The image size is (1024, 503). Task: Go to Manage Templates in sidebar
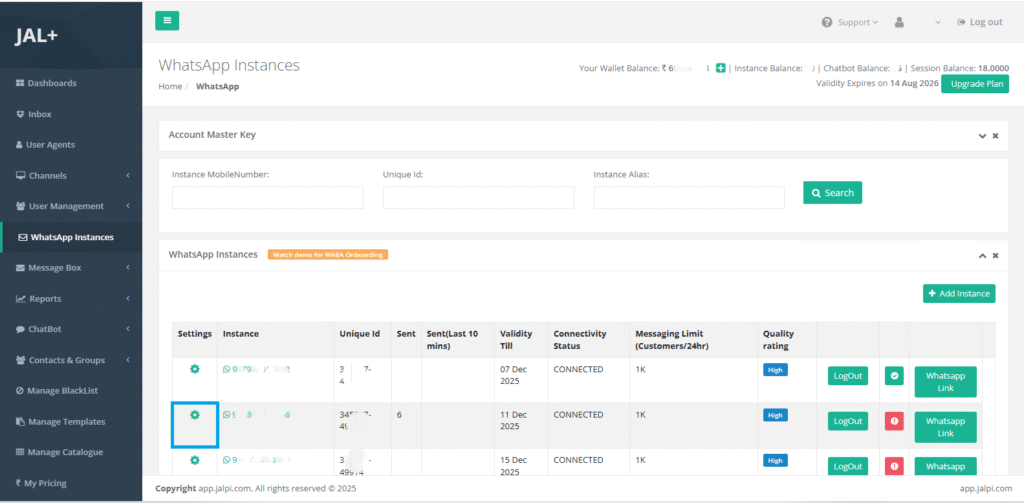tap(67, 422)
